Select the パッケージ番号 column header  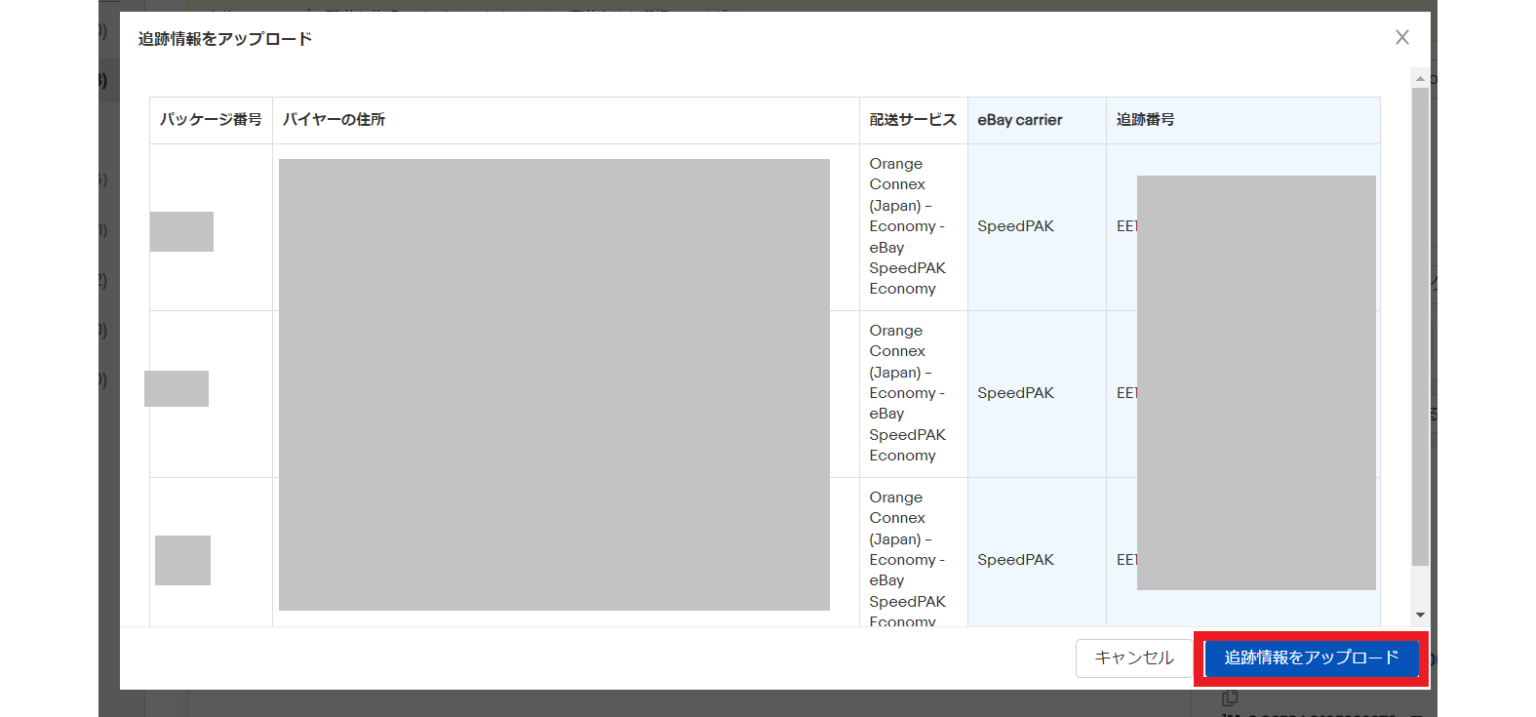coord(211,120)
